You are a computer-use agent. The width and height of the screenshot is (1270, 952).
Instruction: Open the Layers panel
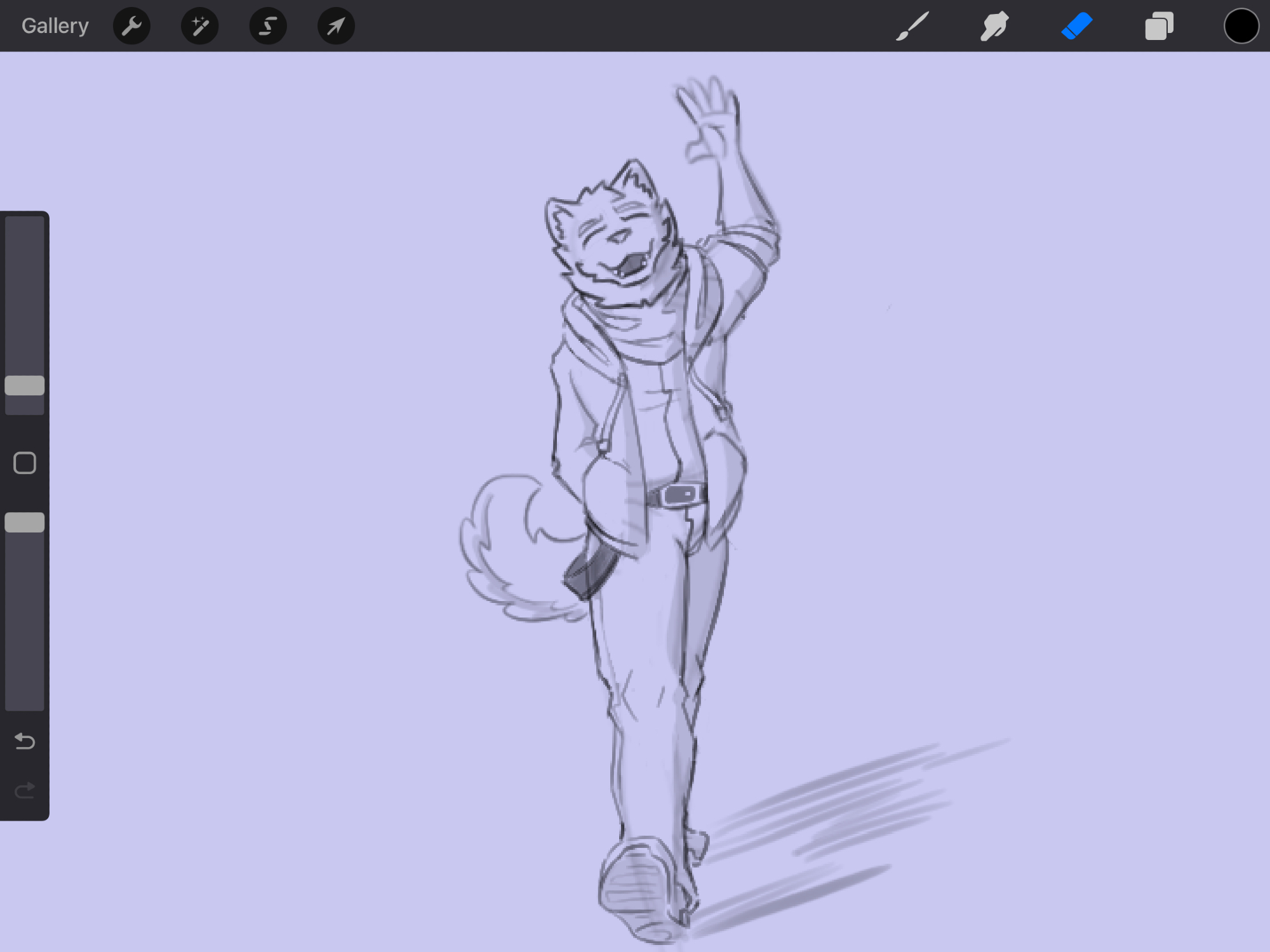tap(1159, 26)
